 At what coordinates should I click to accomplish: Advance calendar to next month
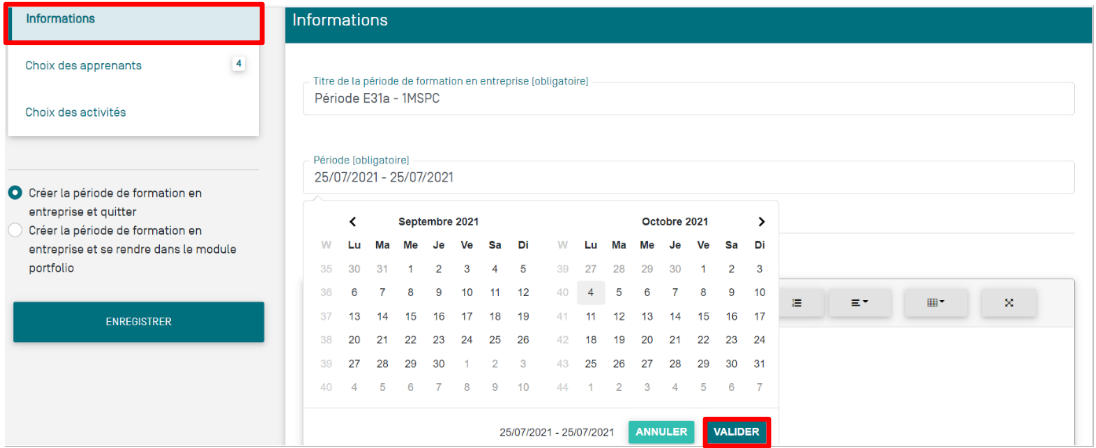coord(761,222)
